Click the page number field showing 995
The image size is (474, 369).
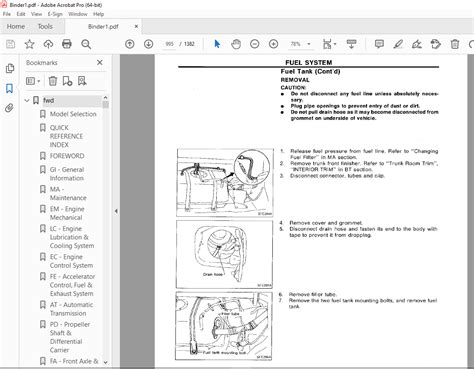(169, 44)
